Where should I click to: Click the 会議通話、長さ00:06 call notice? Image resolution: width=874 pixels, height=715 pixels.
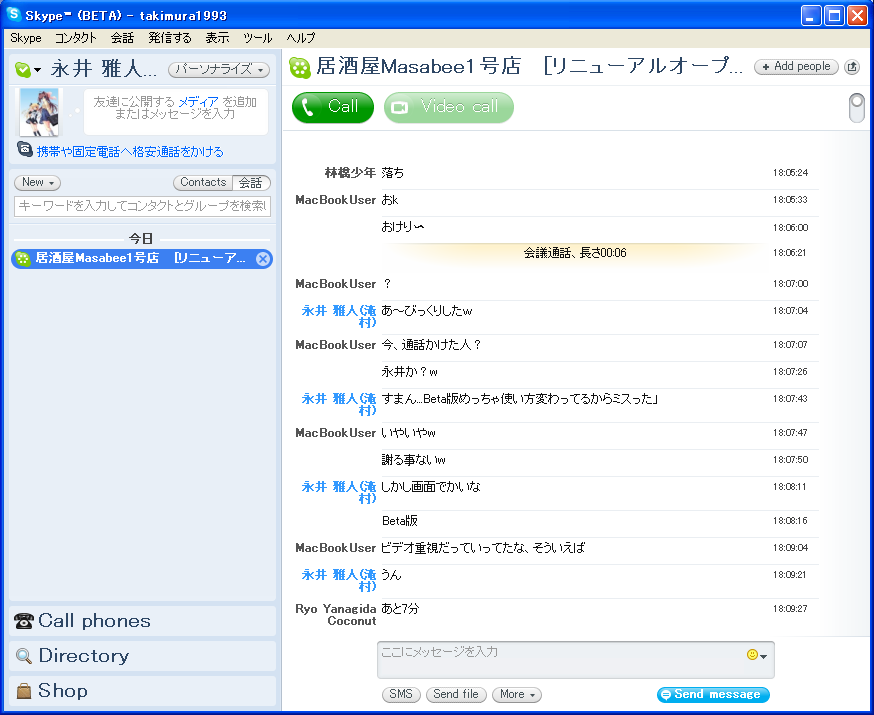tap(575, 253)
